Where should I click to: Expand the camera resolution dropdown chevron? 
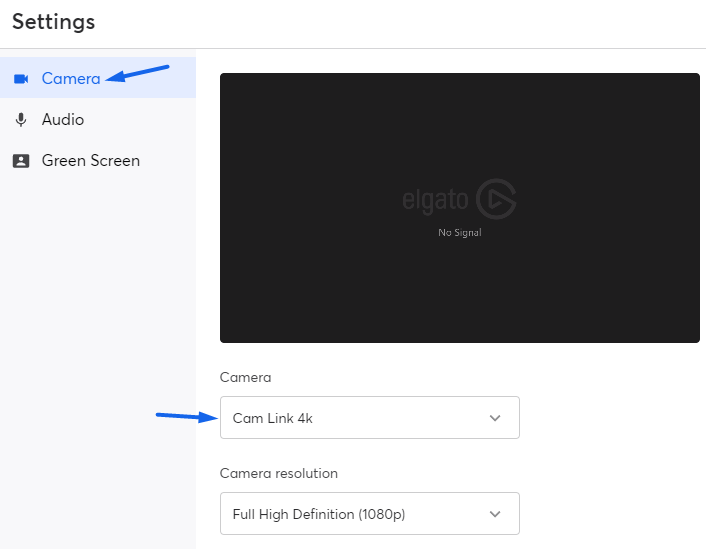coord(495,514)
